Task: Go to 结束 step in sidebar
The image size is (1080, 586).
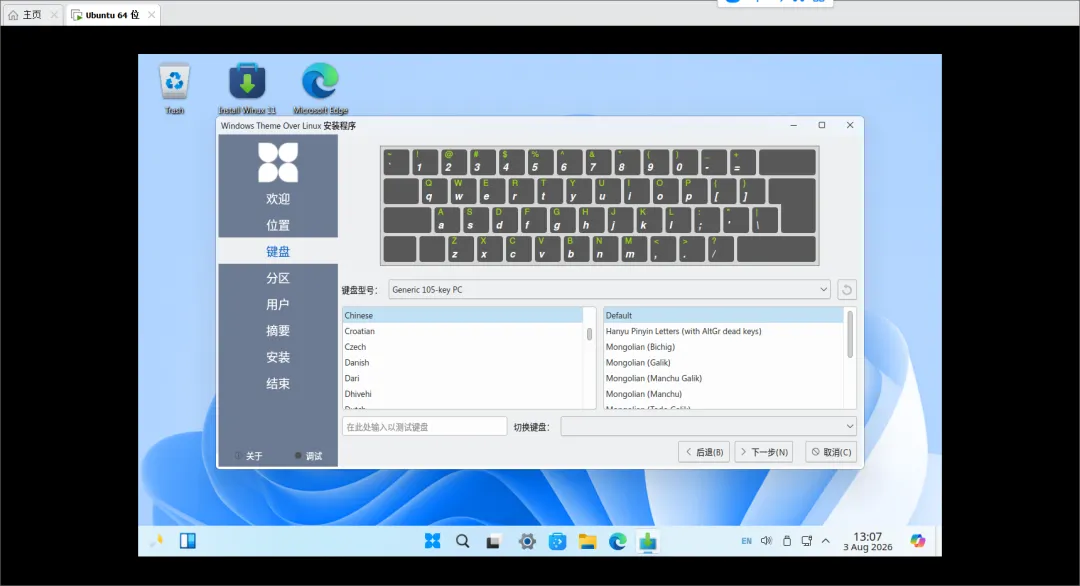Action: (x=278, y=384)
